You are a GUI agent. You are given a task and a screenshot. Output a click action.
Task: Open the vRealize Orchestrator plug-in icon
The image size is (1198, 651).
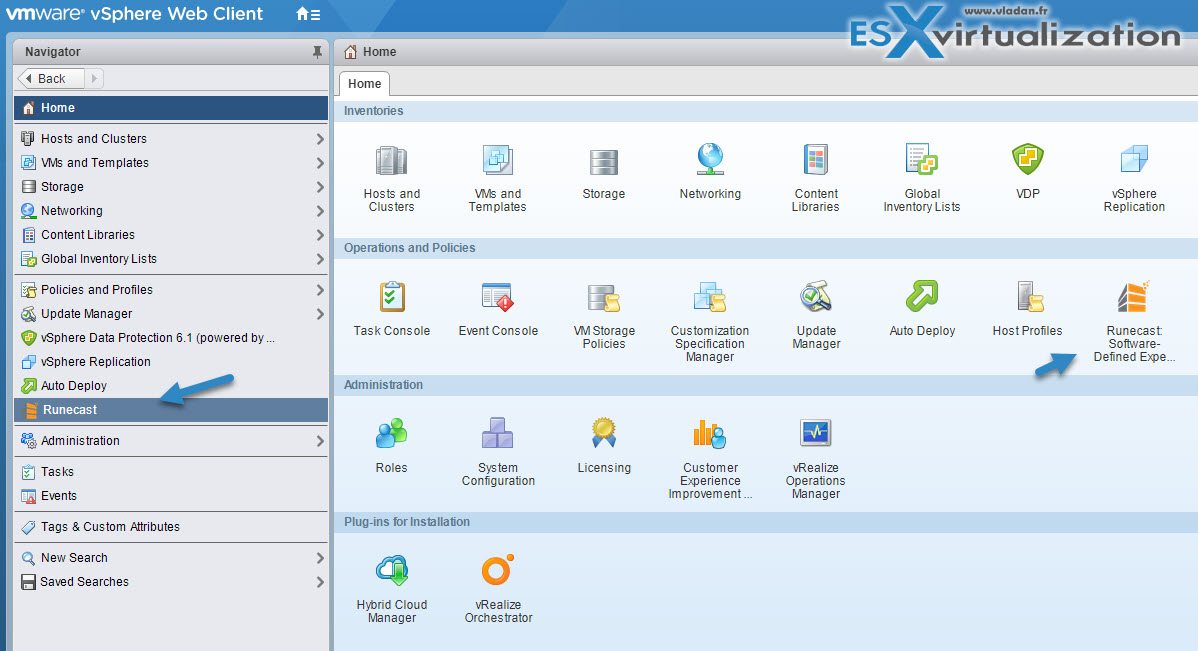[498, 571]
